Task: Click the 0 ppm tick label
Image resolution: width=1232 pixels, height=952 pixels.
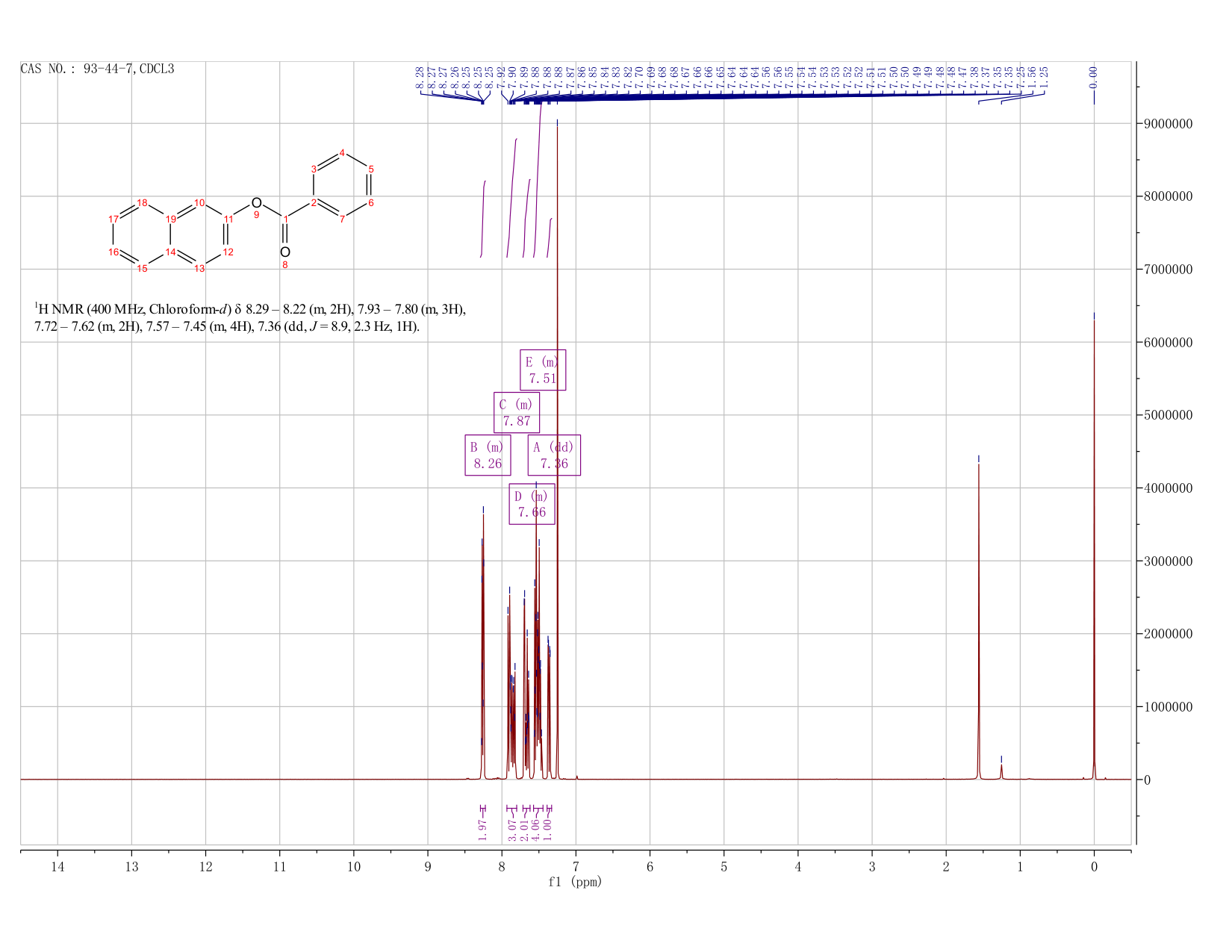Action: point(1094,867)
